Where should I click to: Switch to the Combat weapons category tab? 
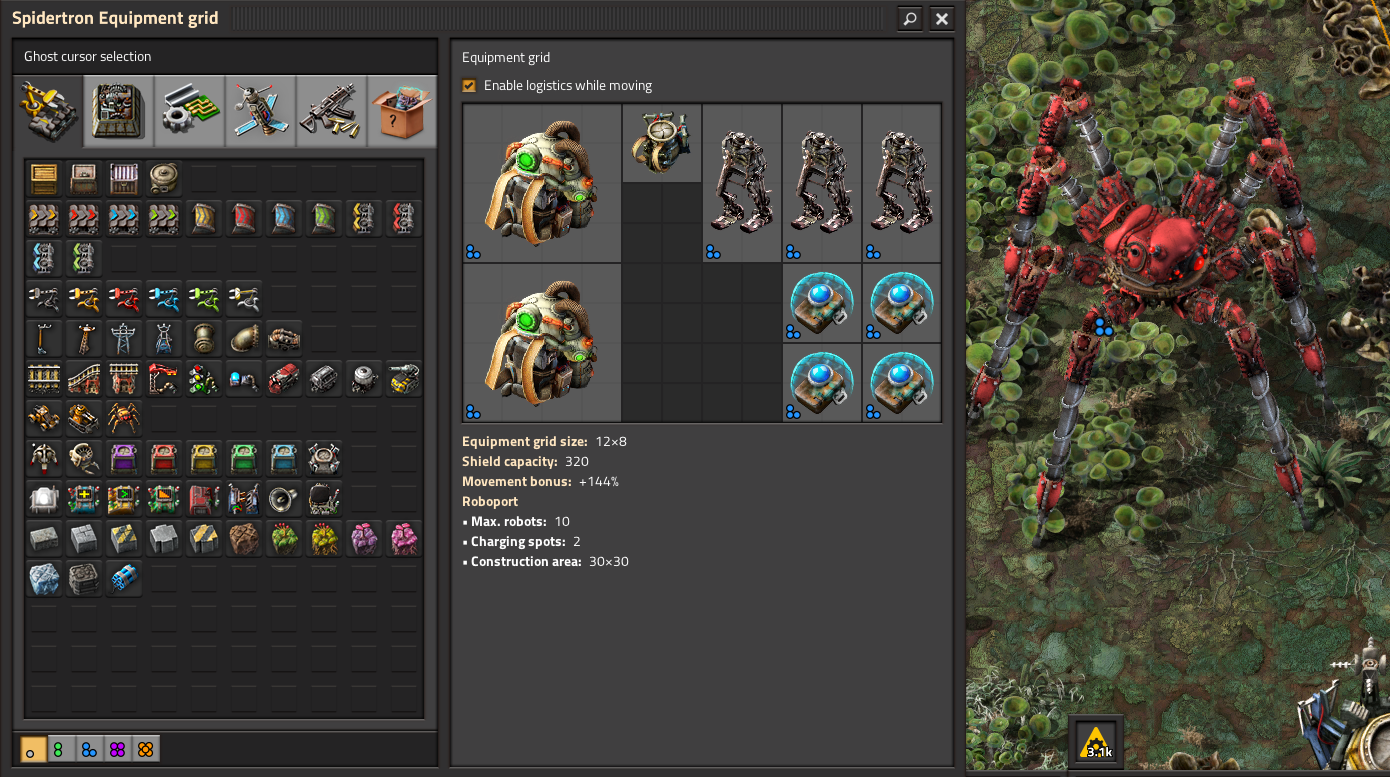(x=331, y=112)
